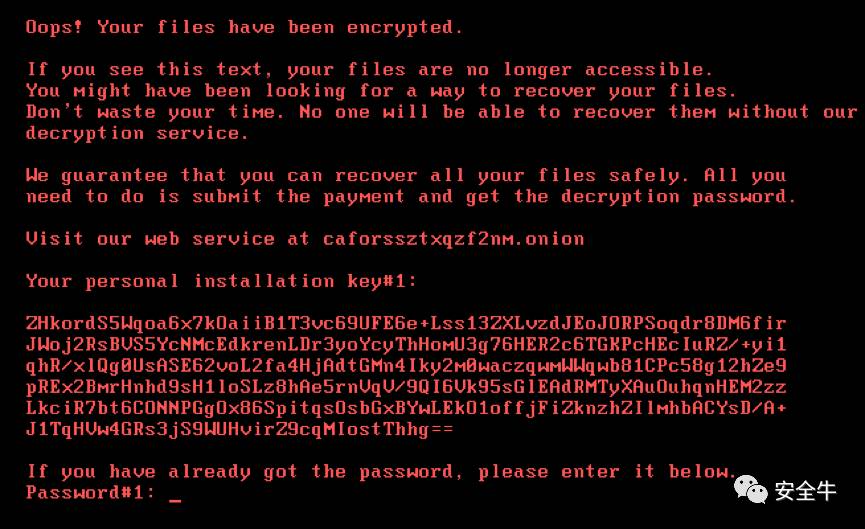Click the "need to do is submit the payment" line
The height and width of the screenshot is (529, 865).
pos(411,197)
